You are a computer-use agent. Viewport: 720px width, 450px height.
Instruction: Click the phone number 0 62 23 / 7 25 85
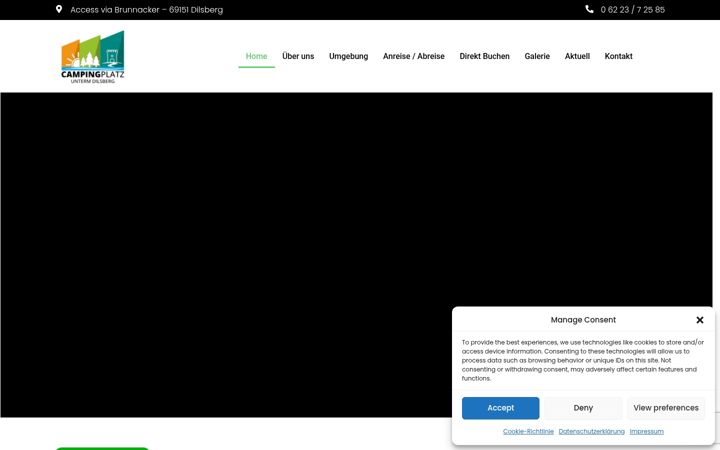click(x=632, y=10)
